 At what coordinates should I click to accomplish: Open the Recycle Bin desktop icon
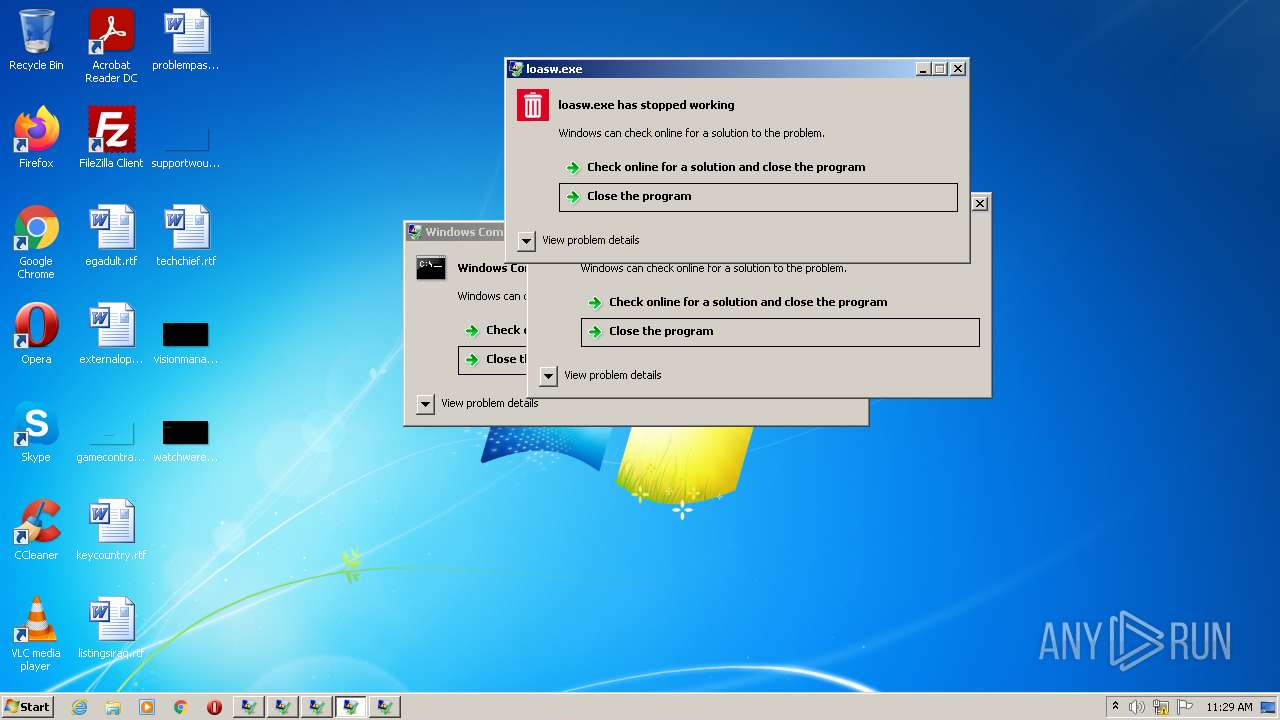(36, 41)
